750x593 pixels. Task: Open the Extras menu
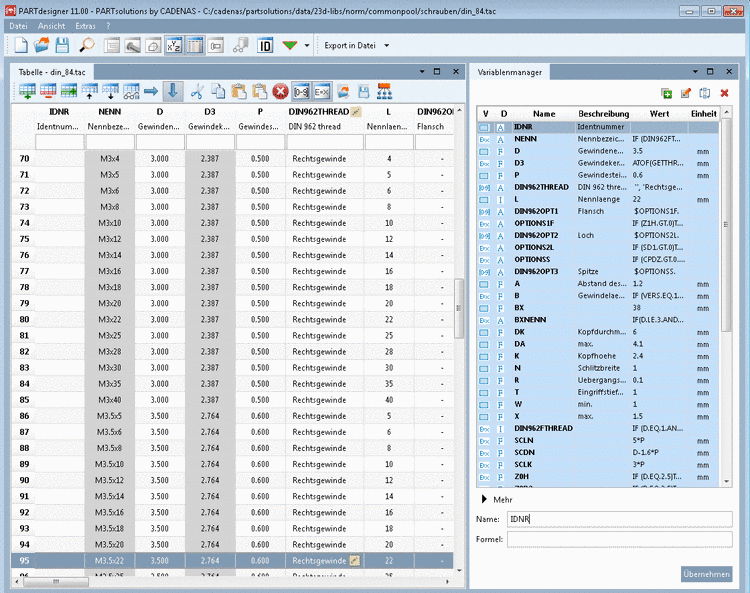(86, 24)
